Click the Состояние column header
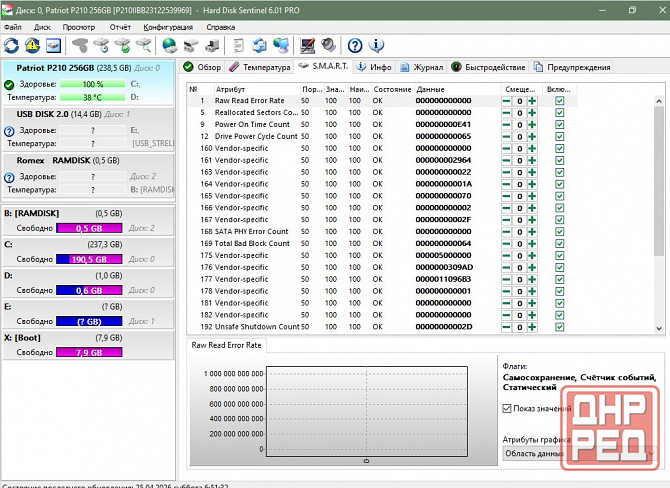670x488 pixels. (x=392, y=89)
